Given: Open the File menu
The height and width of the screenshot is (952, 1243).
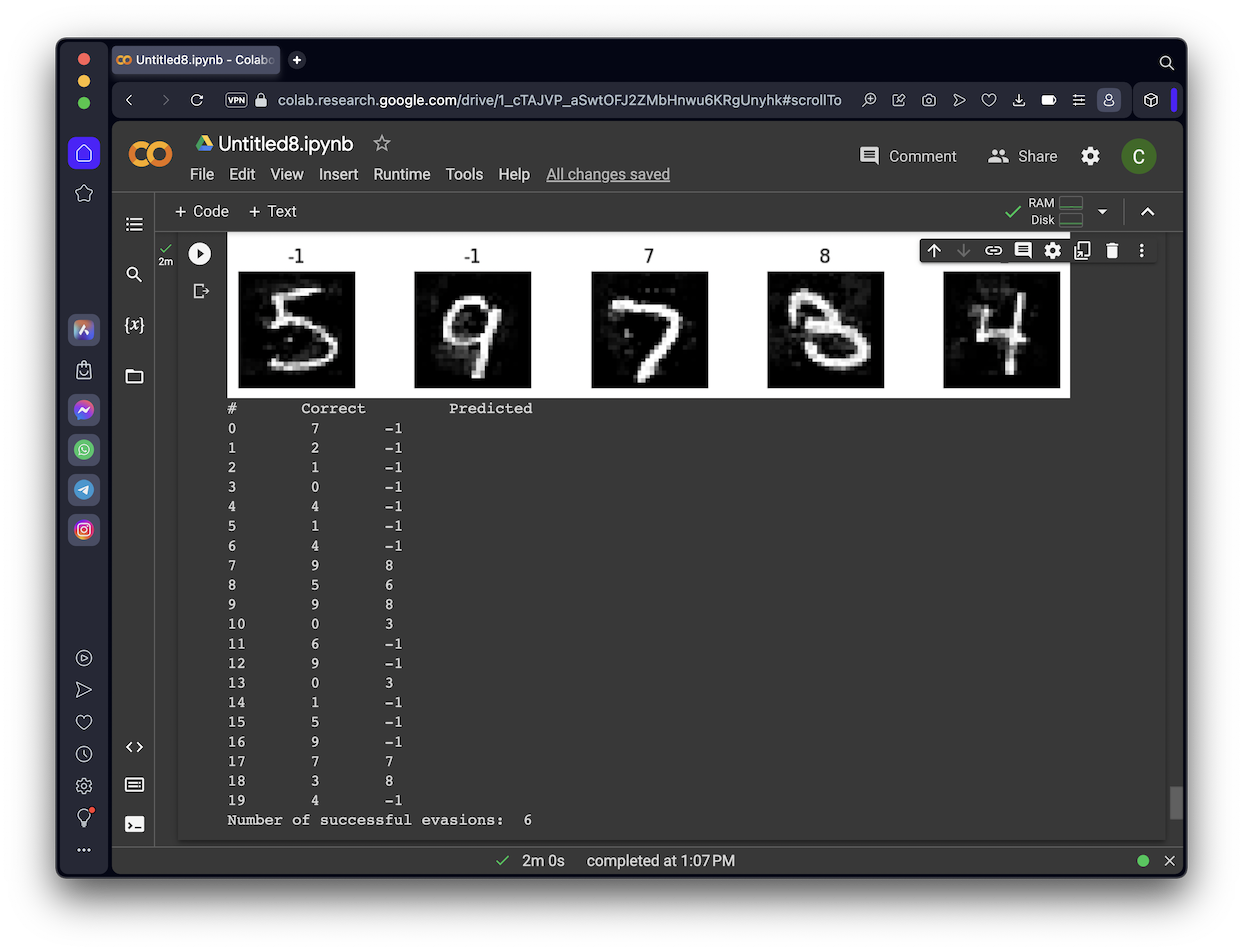Looking at the screenshot, I should pos(202,174).
